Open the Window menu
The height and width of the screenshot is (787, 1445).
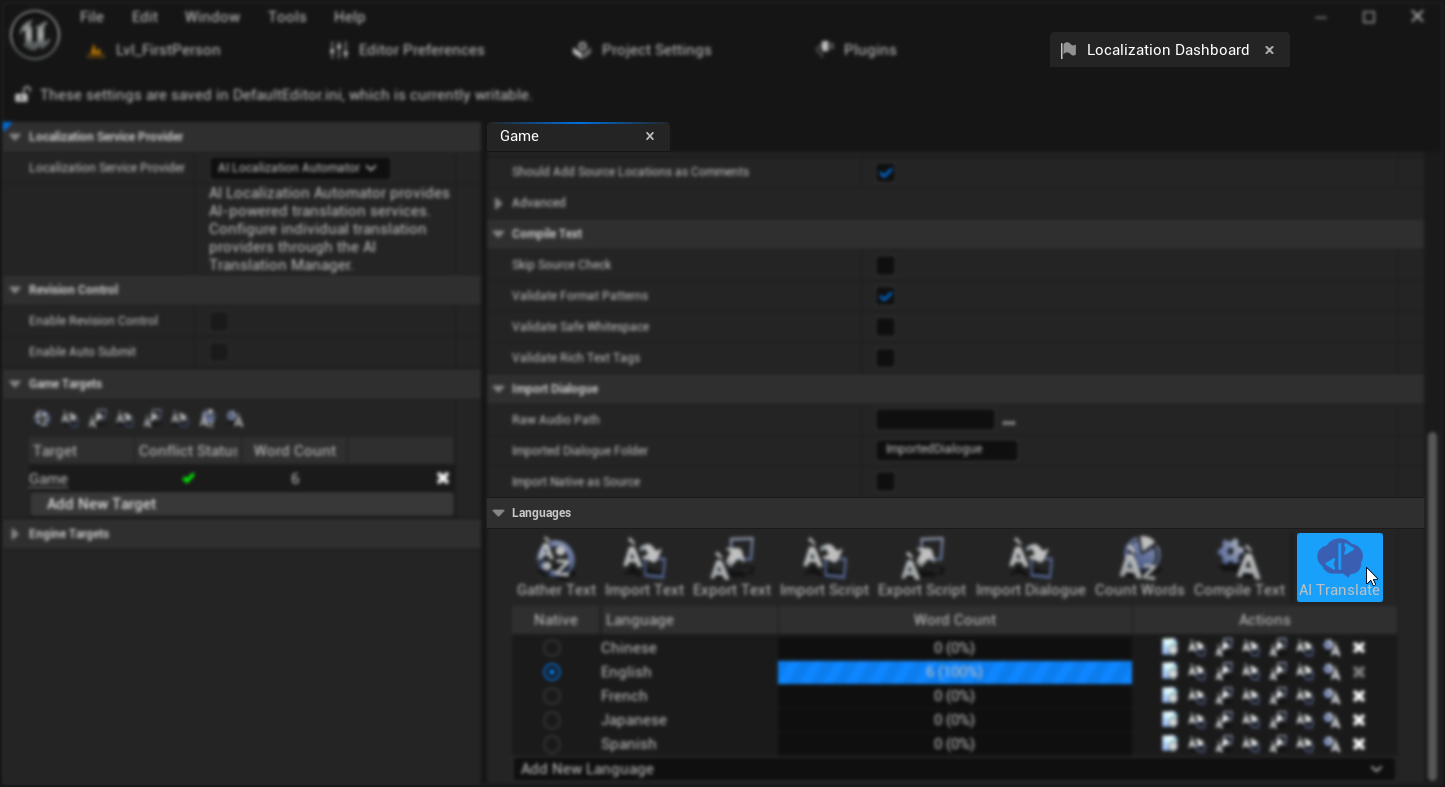pyautogui.click(x=212, y=16)
